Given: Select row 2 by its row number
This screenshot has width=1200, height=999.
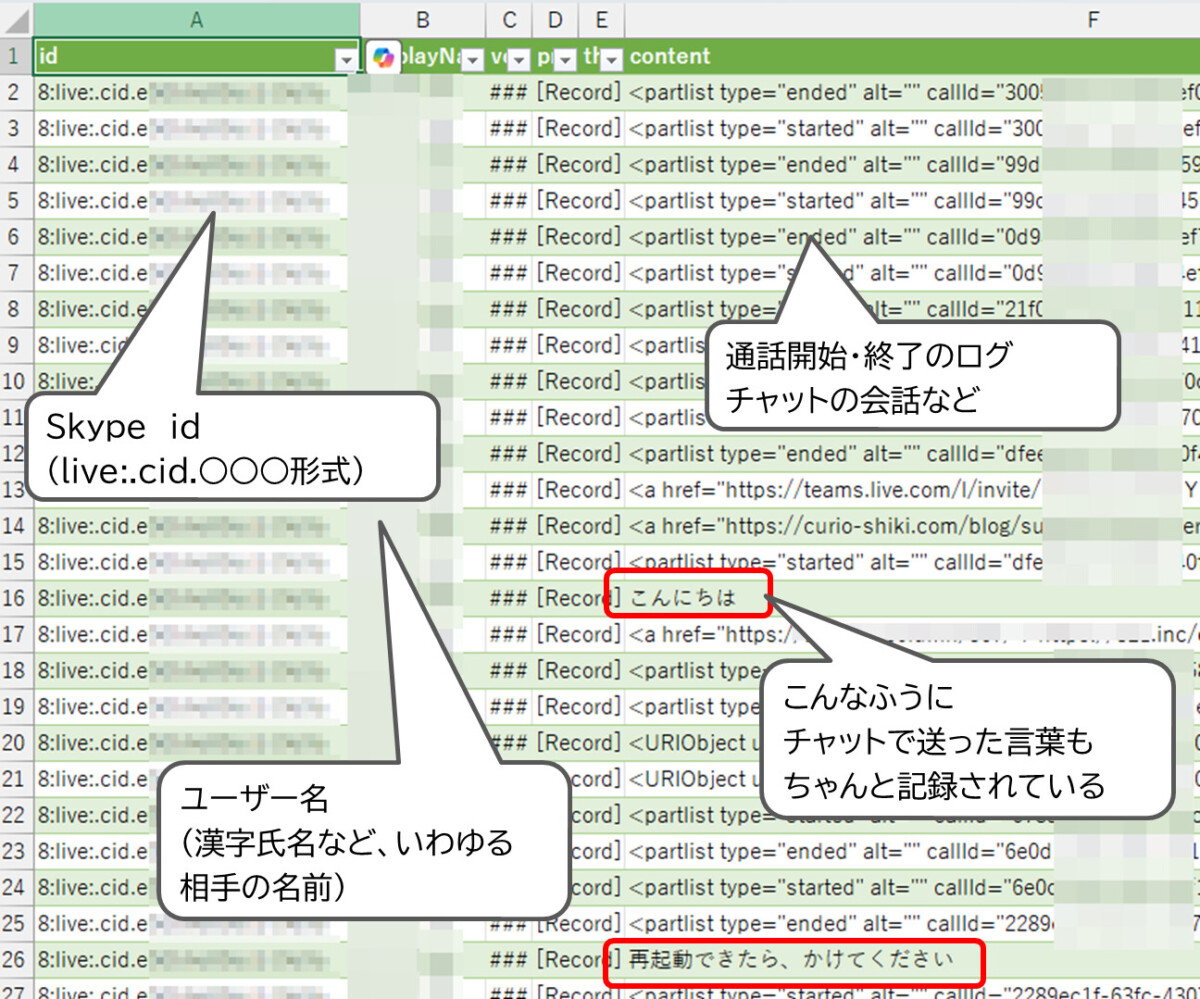Looking at the screenshot, I should pos(15,93).
